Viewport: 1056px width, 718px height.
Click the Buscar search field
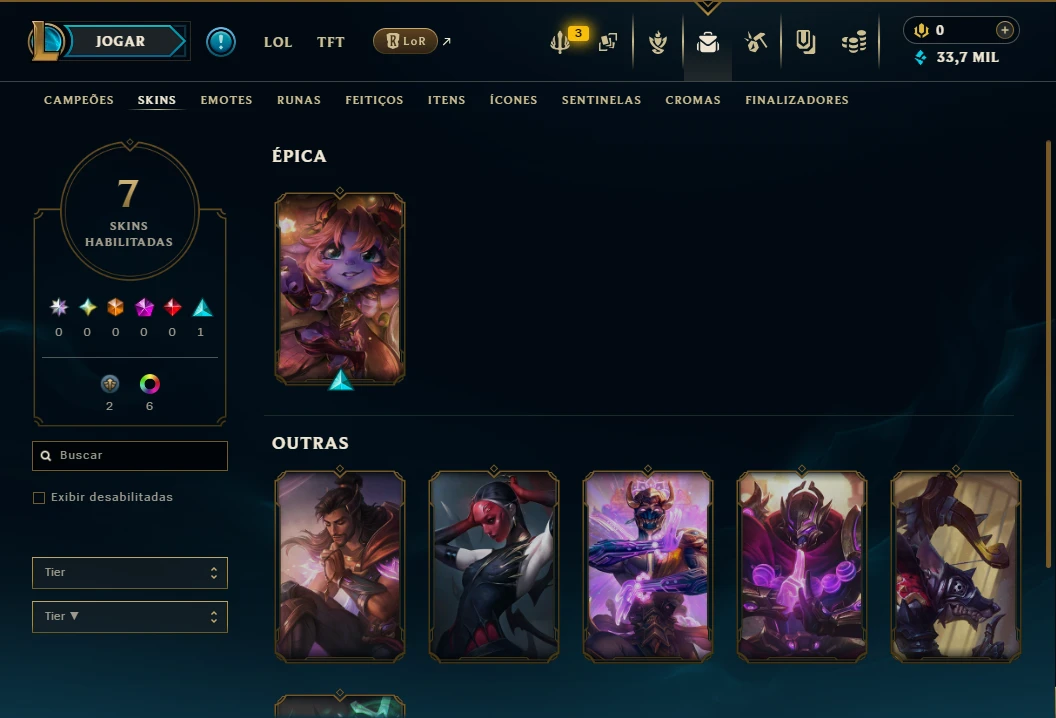pyautogui.click(x=130, y=456)
